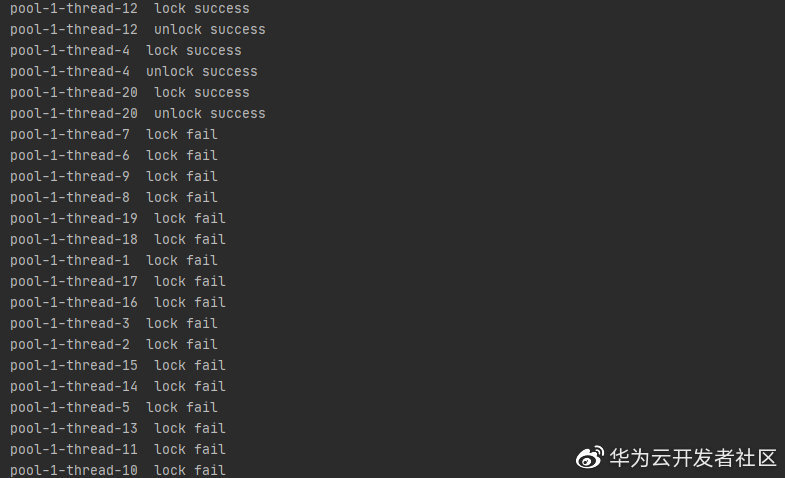
Task: Click the pool-1-thread-12 lock success line
Action: [x=130, y=9]
